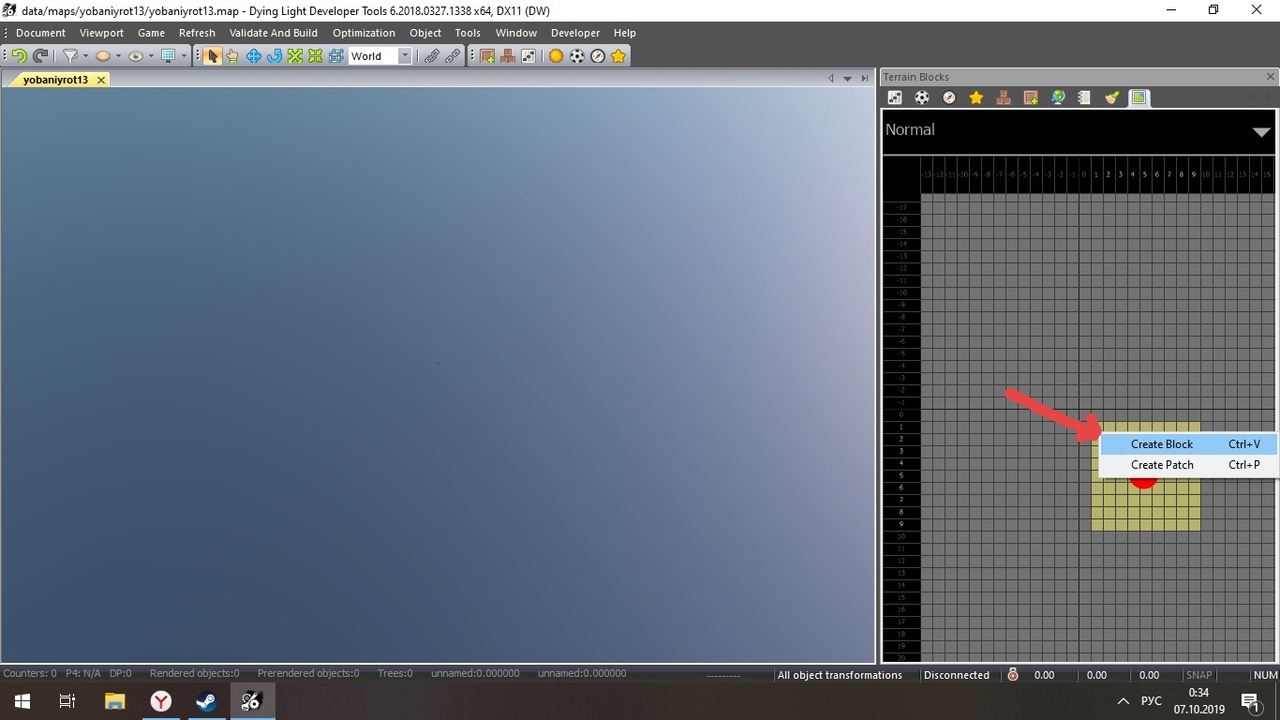Select the yobaniyrot13 document tab
This screenshot has height=720, width=1280.
tap(56, 80)
